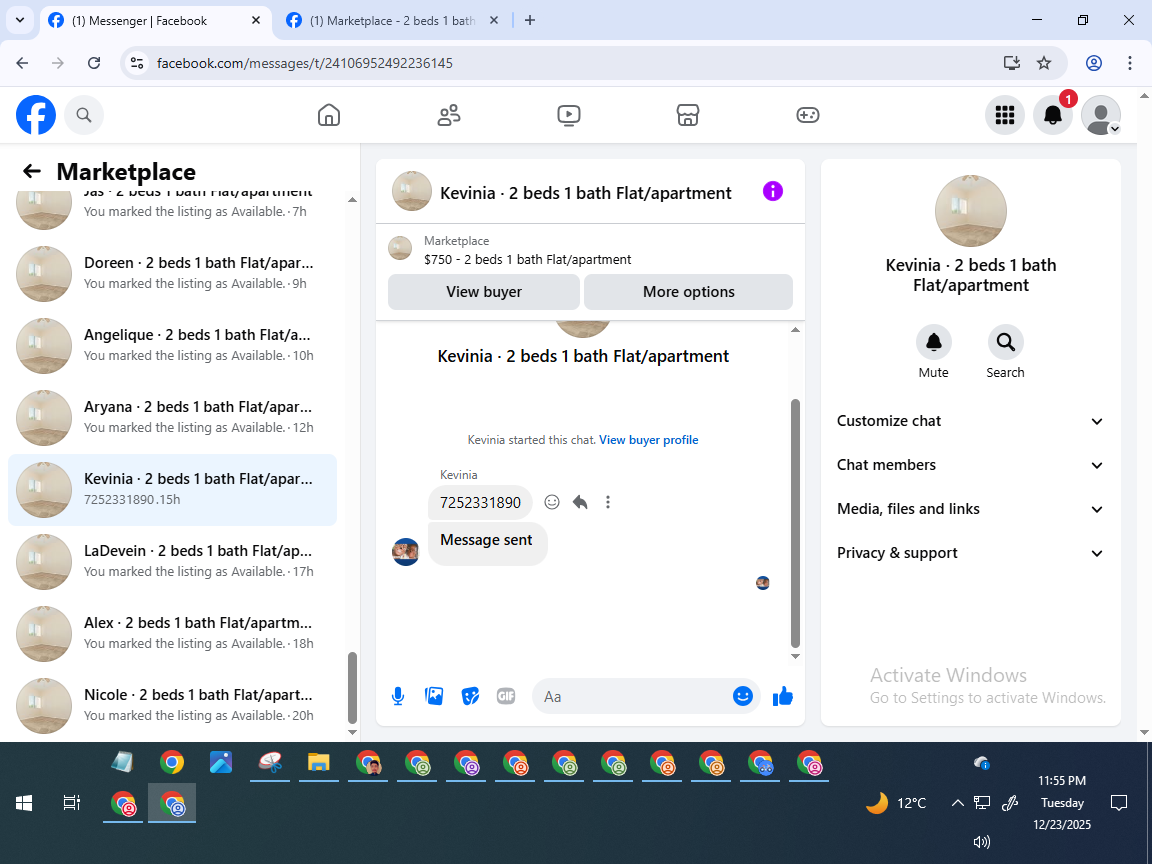
Task: Focus the Aa message input field
Action: (x=636, y=696)
